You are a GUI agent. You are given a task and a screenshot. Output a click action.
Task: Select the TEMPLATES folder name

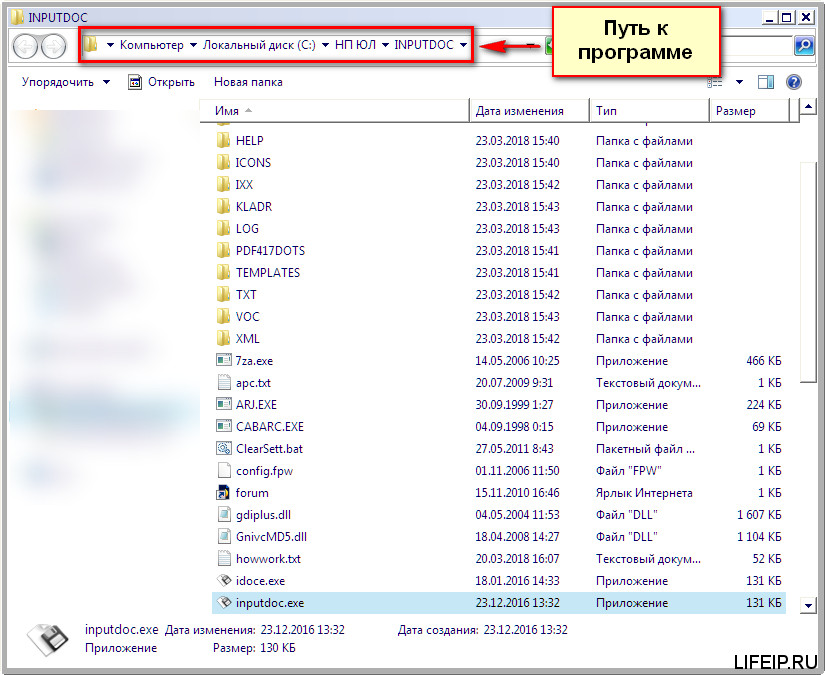pos(267,273)
